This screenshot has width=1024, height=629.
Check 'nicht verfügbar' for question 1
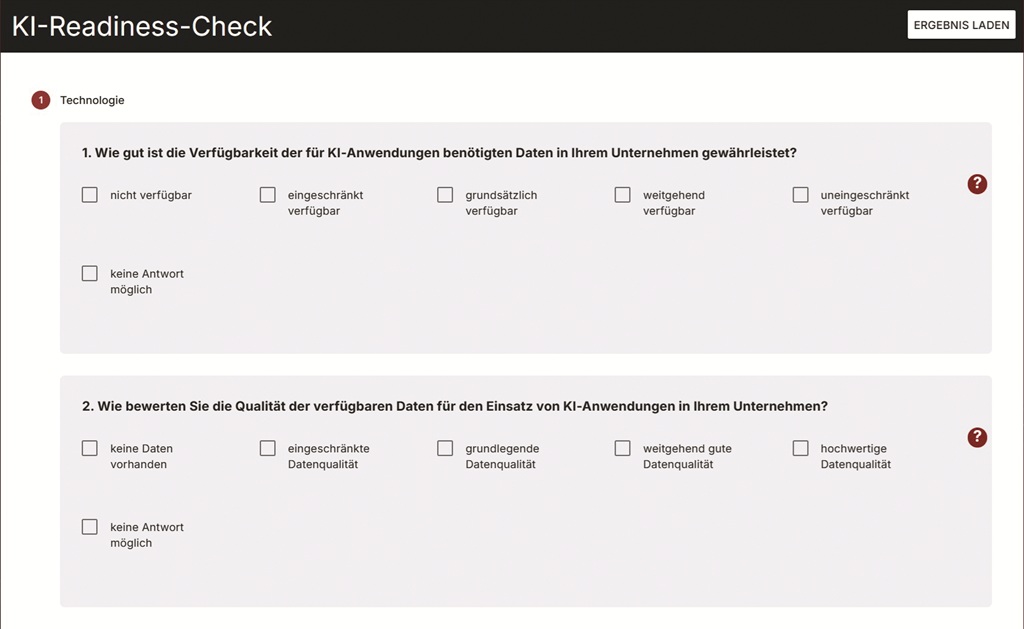click(89, 194)
